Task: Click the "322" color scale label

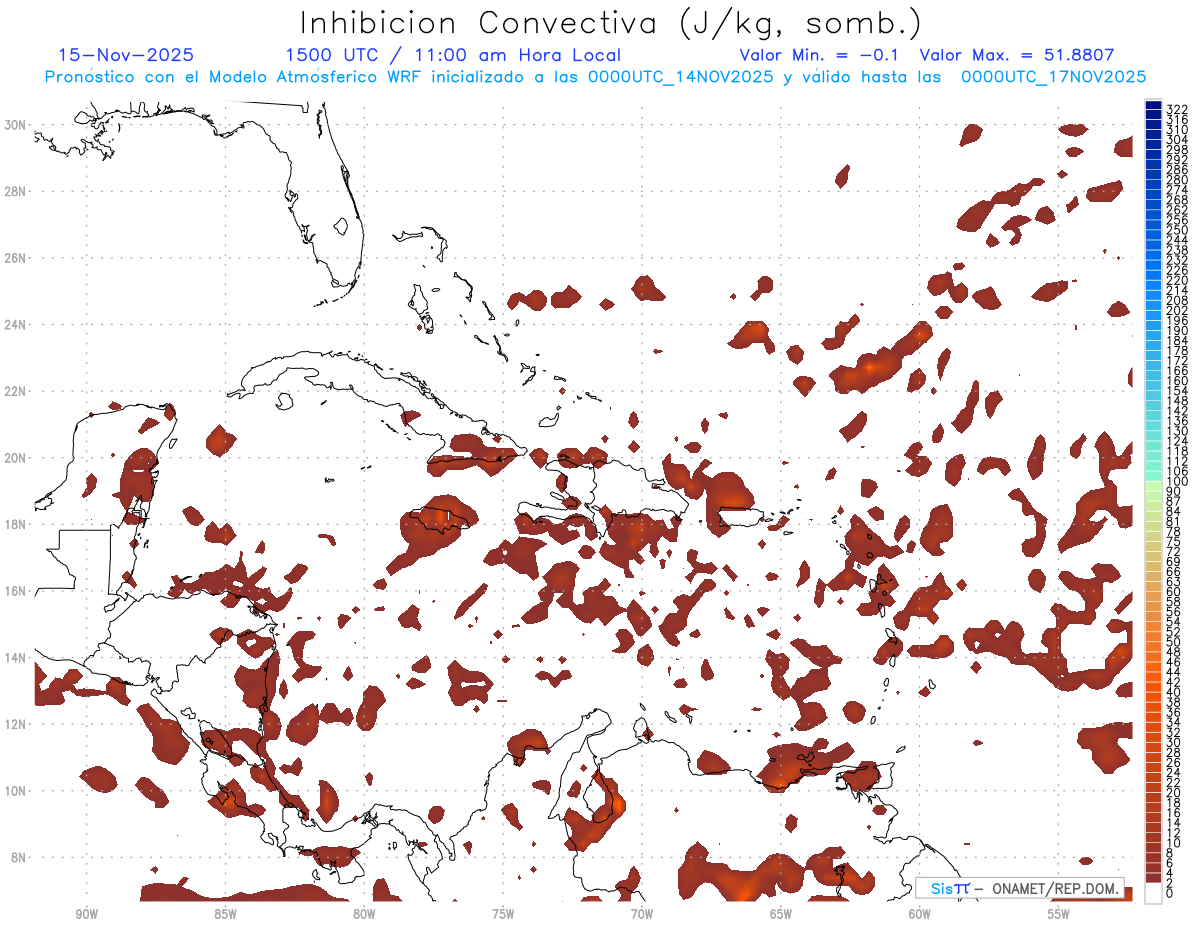Action: point(1177,109)
